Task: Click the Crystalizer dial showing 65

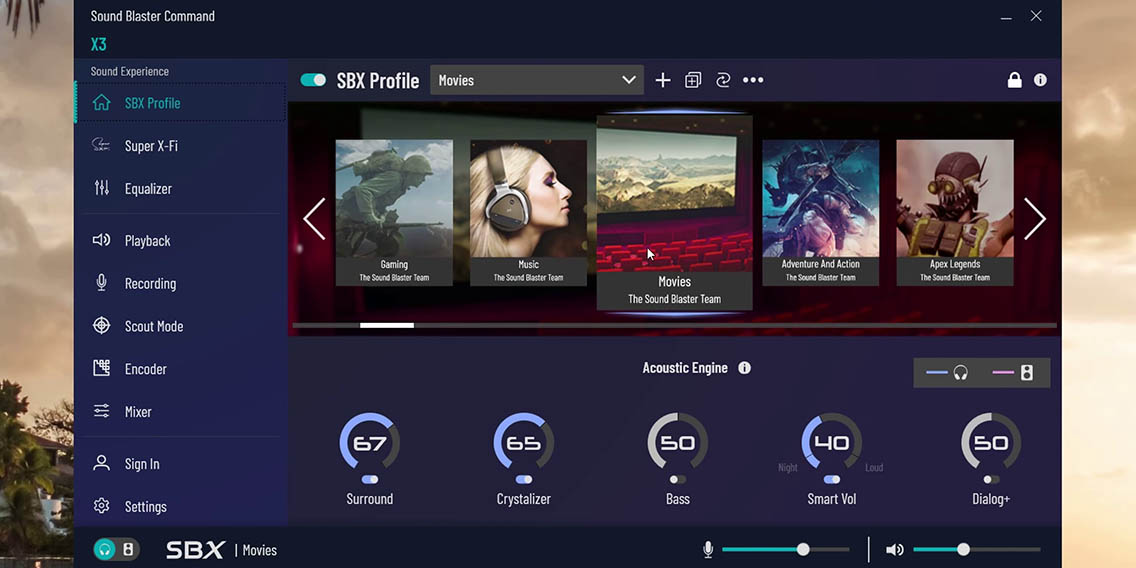Action: (x=524, y=442)
